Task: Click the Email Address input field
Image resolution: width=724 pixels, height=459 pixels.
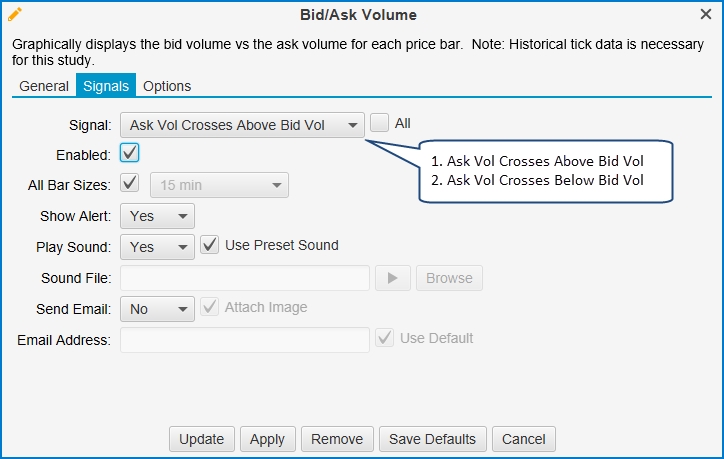Action: pos(245,340)
